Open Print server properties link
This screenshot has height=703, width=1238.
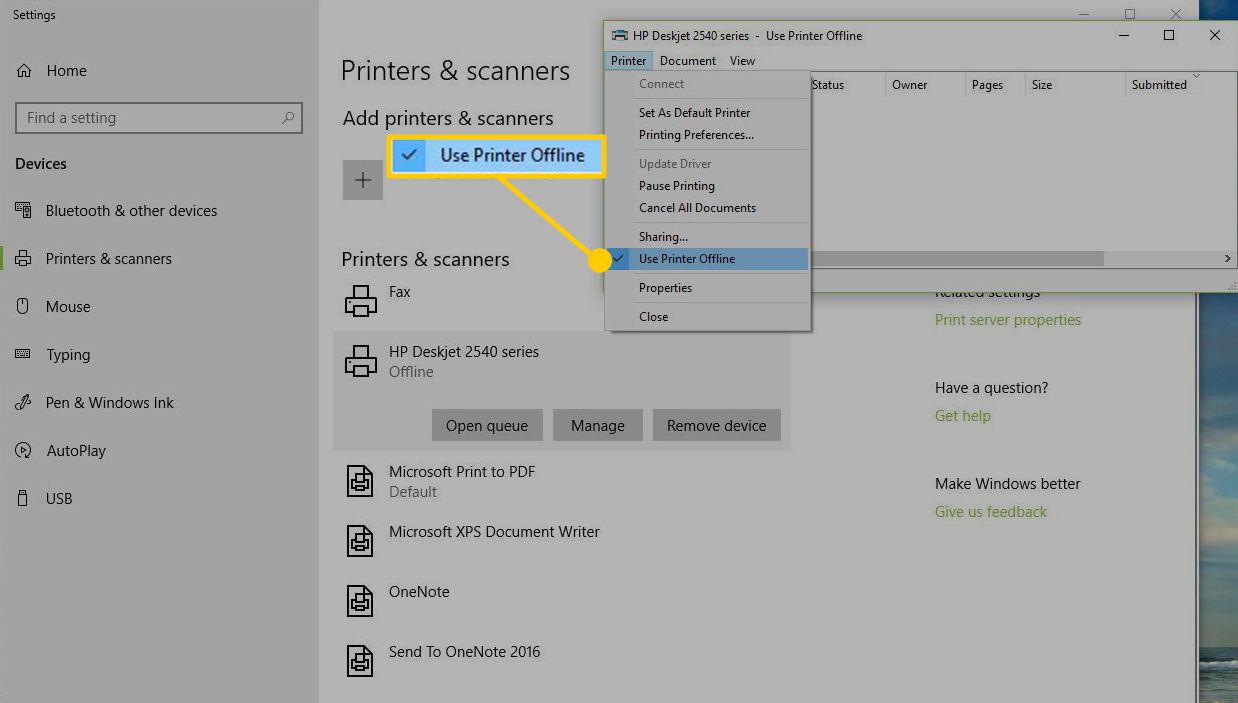click(x=1008, y=320)
